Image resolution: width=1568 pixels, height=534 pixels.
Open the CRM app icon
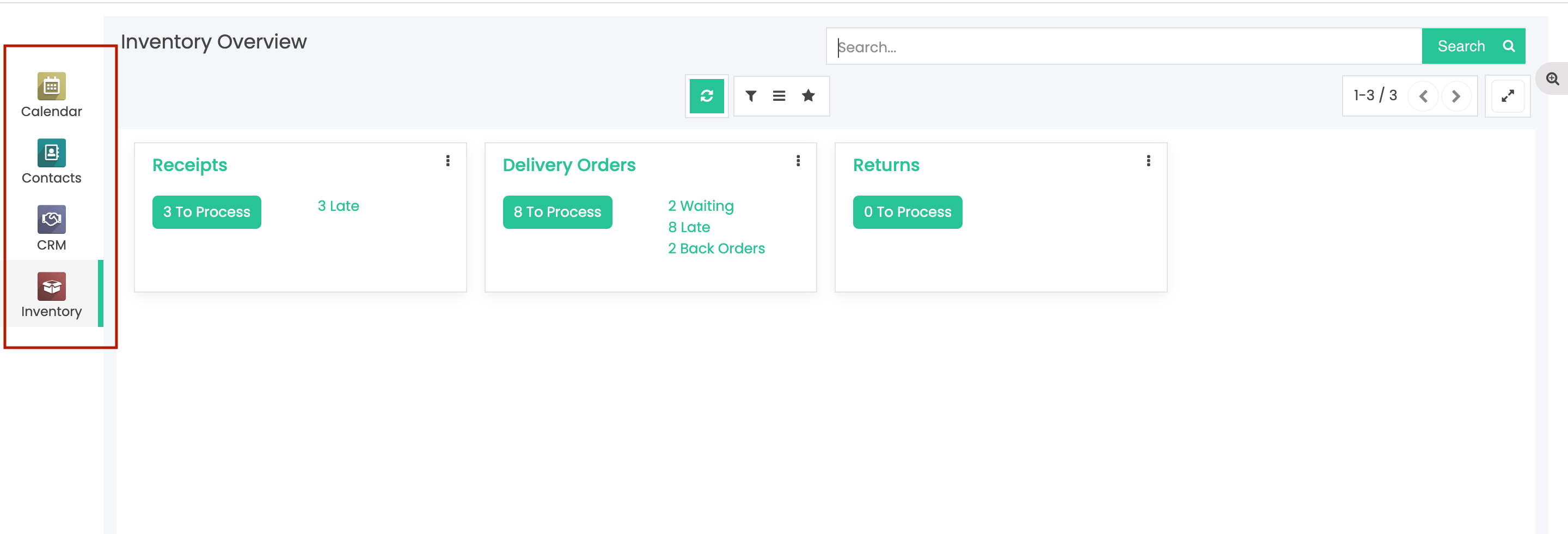coord(51,221)
